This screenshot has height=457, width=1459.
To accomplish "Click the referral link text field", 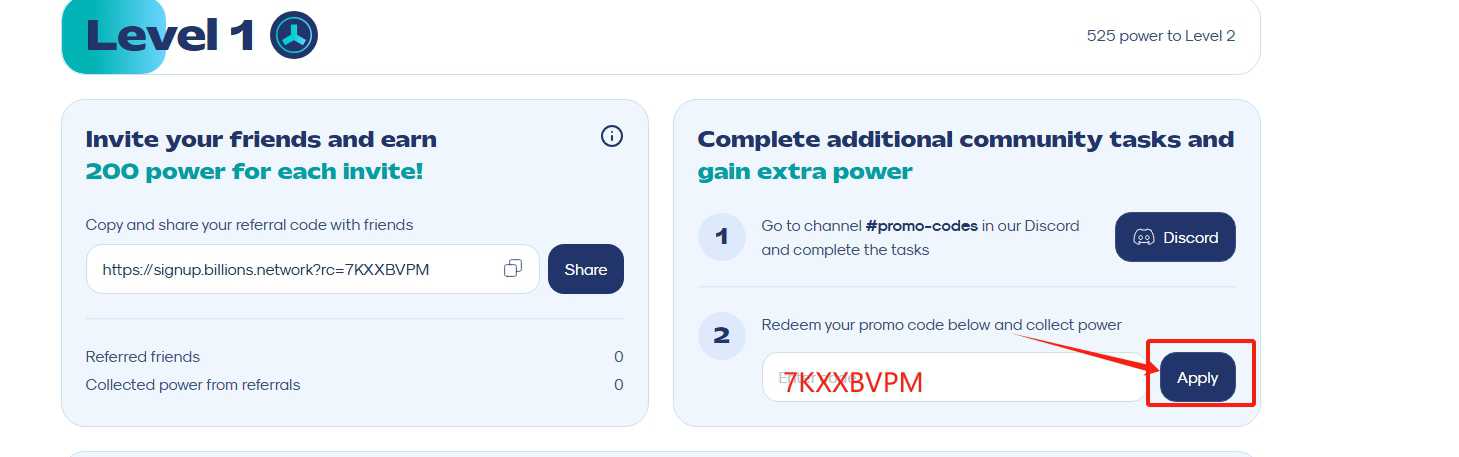I will click(313, 269).
